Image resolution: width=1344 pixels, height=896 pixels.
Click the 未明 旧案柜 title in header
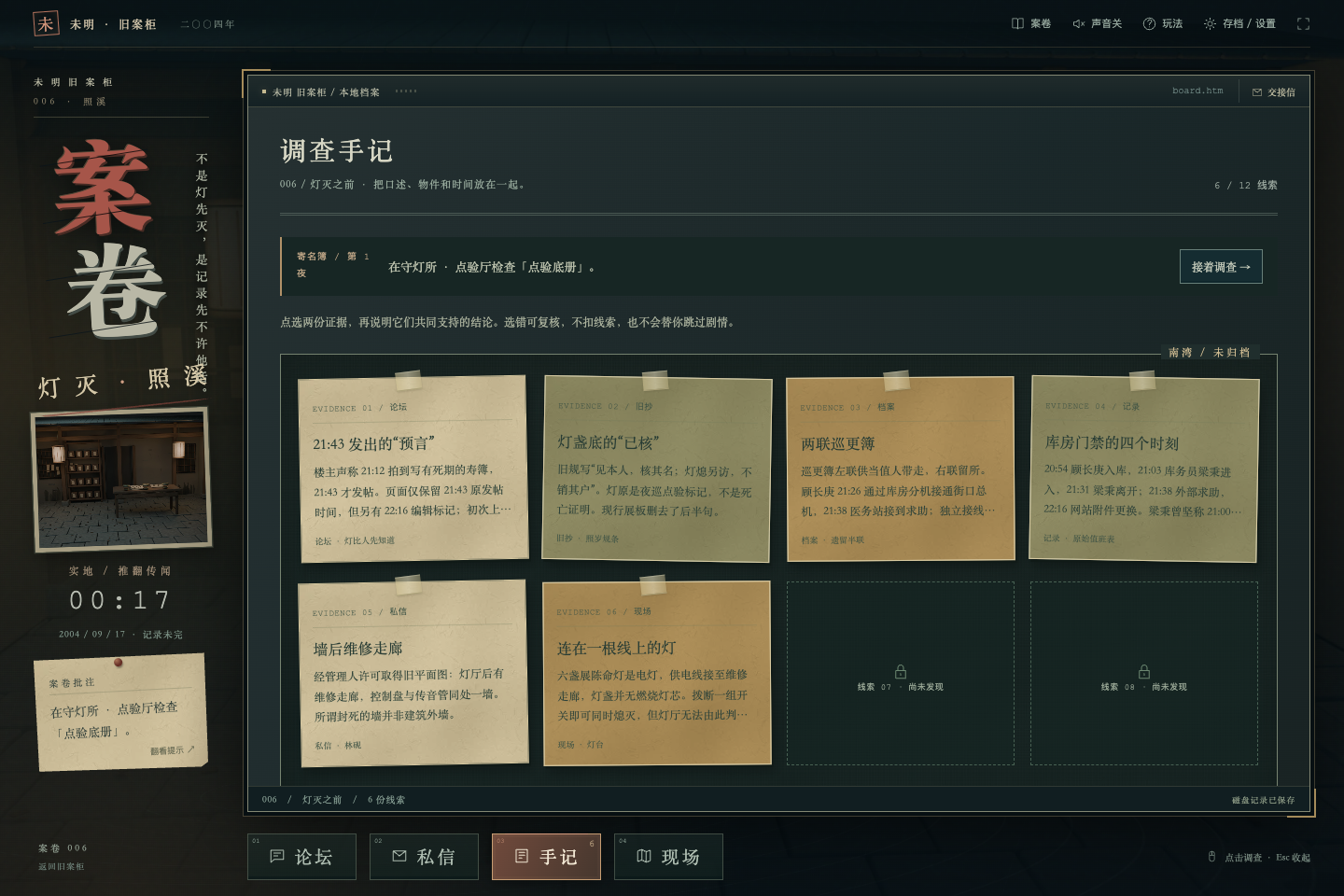tap(113, 24)
